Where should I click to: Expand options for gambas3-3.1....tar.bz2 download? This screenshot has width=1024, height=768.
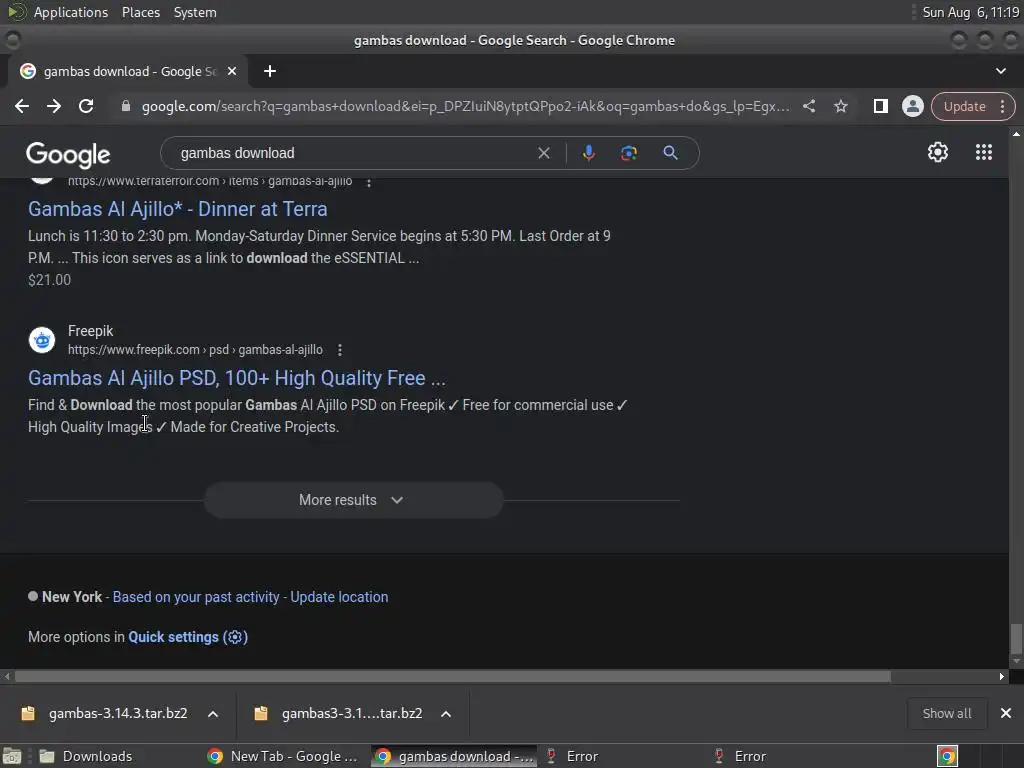point(446,714)
